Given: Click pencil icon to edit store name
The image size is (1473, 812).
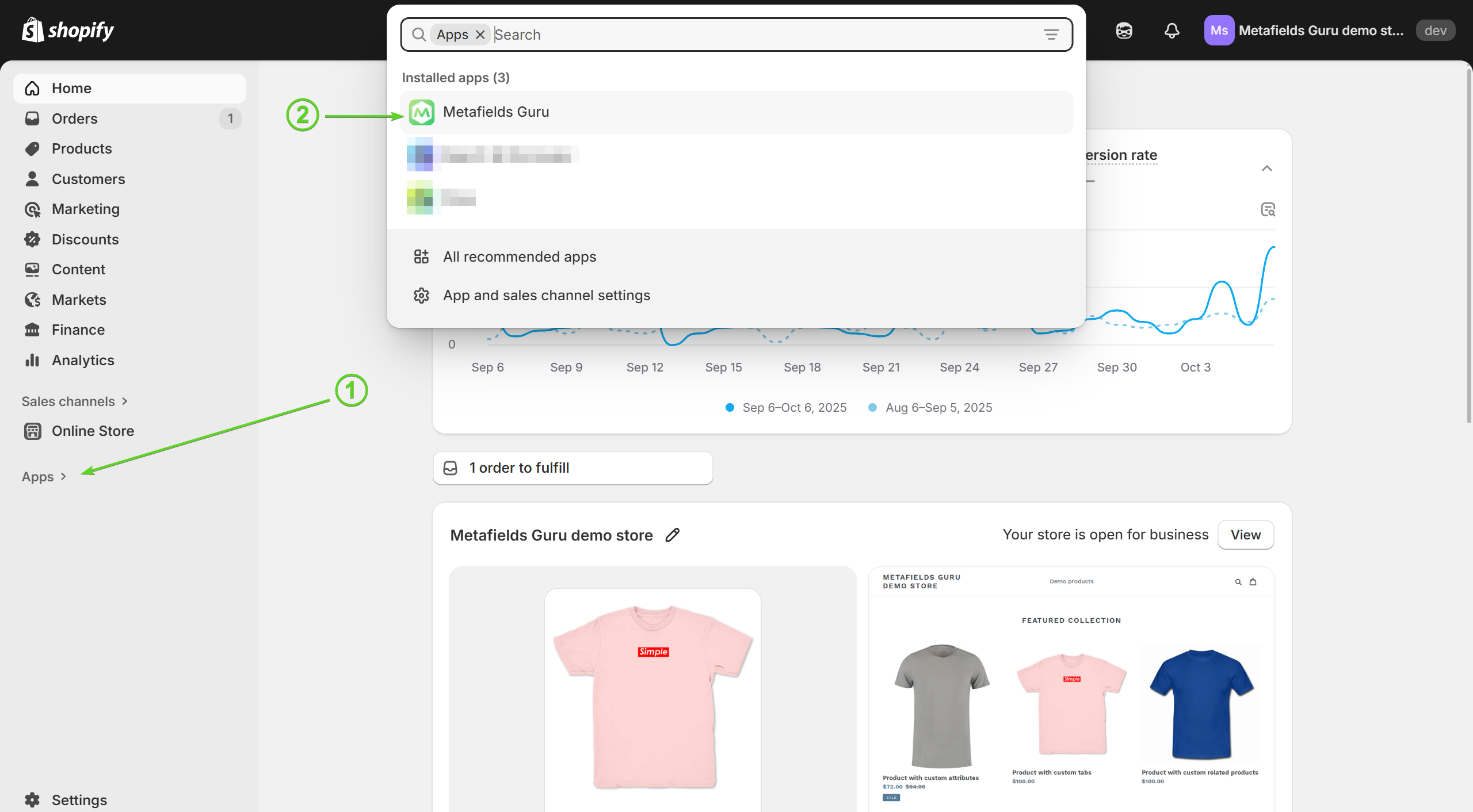Looking at the screenshot, I should click(x=672, y=535).
